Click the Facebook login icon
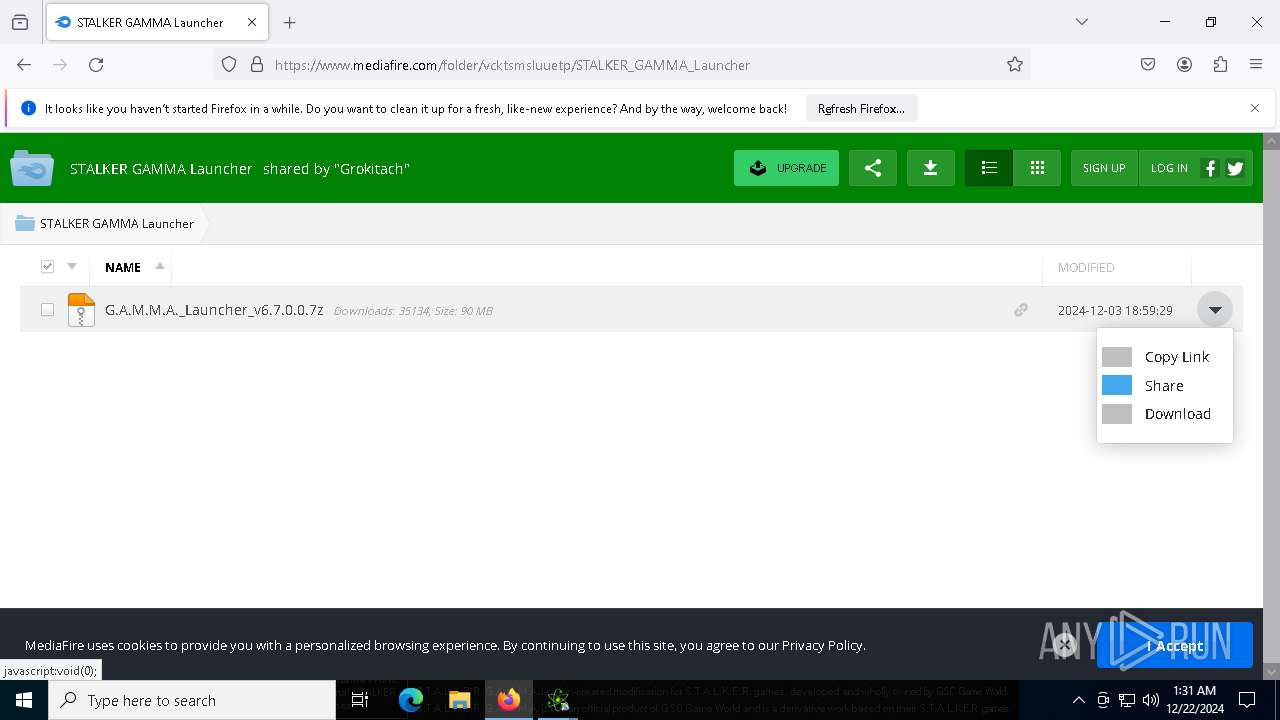The image size is (1280, 720). tap(1210, 168)
